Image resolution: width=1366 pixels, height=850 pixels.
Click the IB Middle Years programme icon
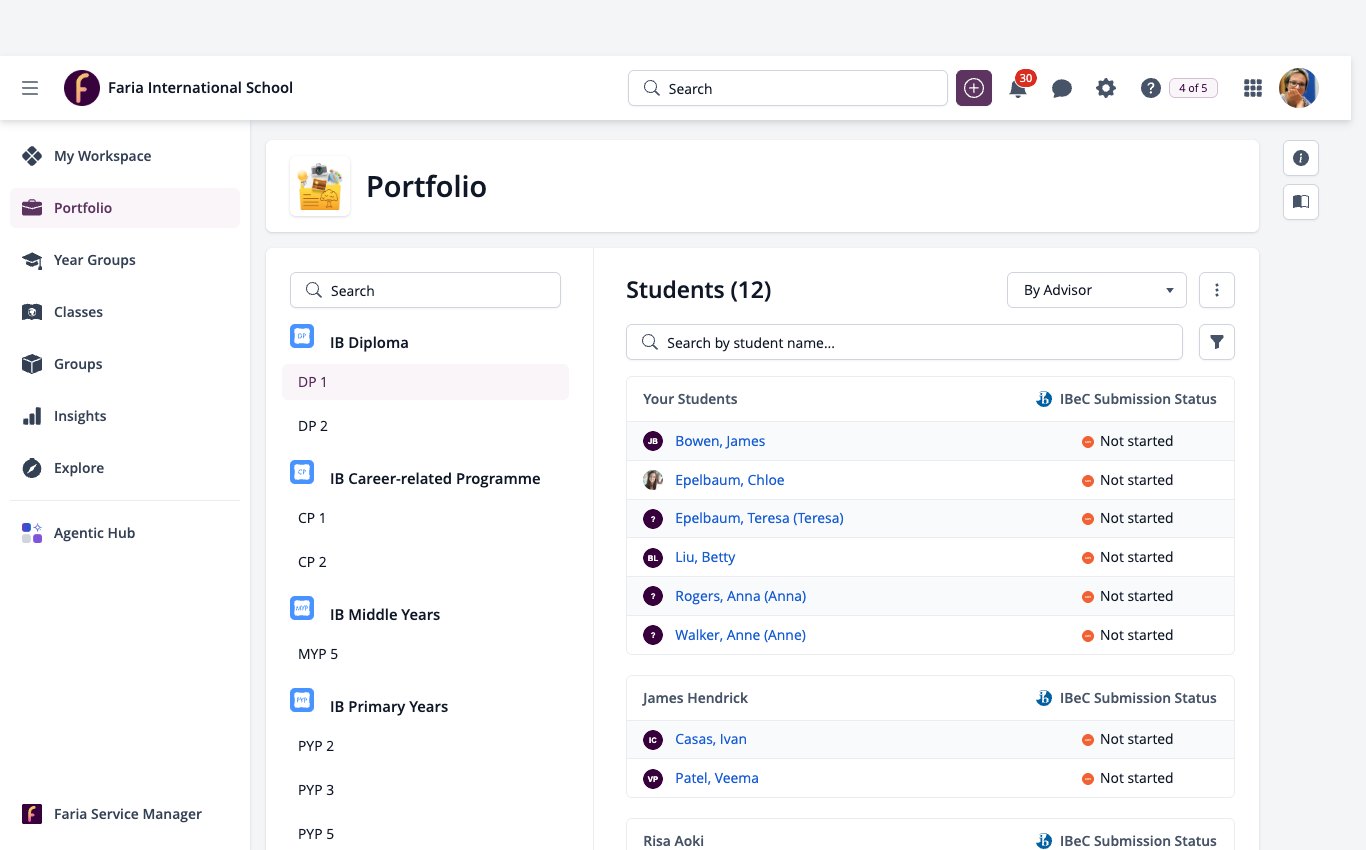tap(302, 608)
